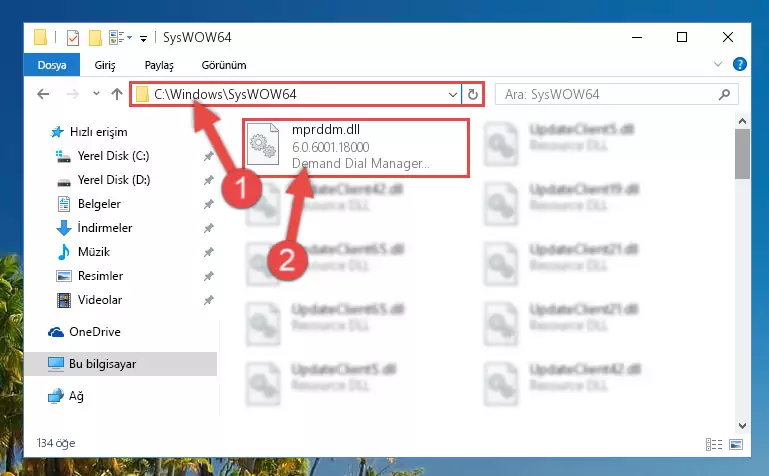Select the mprddm.dll file
Viewport: 769px width, 476px height.
(356, 148)
